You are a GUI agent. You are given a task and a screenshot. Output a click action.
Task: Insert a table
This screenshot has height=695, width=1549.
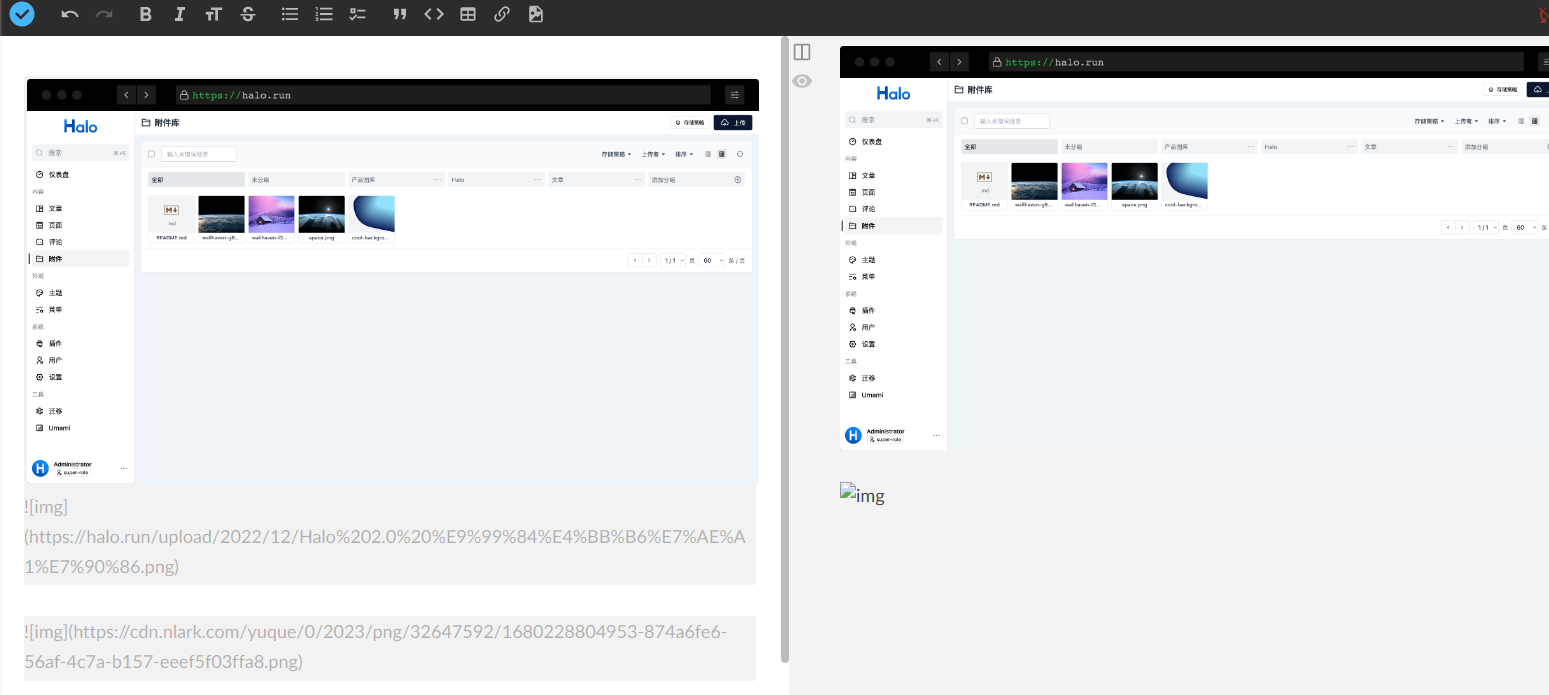coord(468,14)
